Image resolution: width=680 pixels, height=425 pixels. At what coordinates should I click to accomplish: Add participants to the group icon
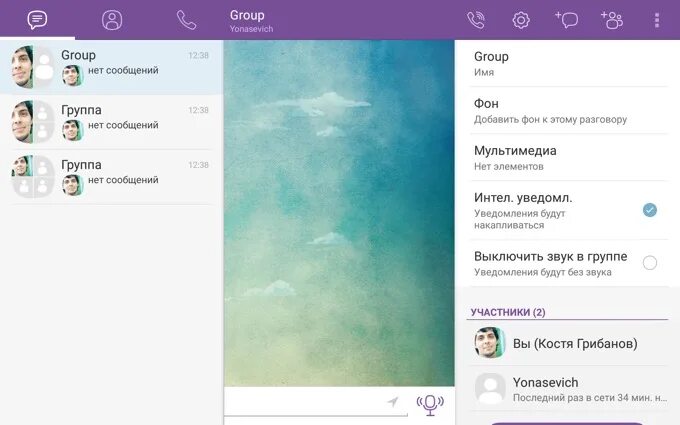(x=612, y=20)
